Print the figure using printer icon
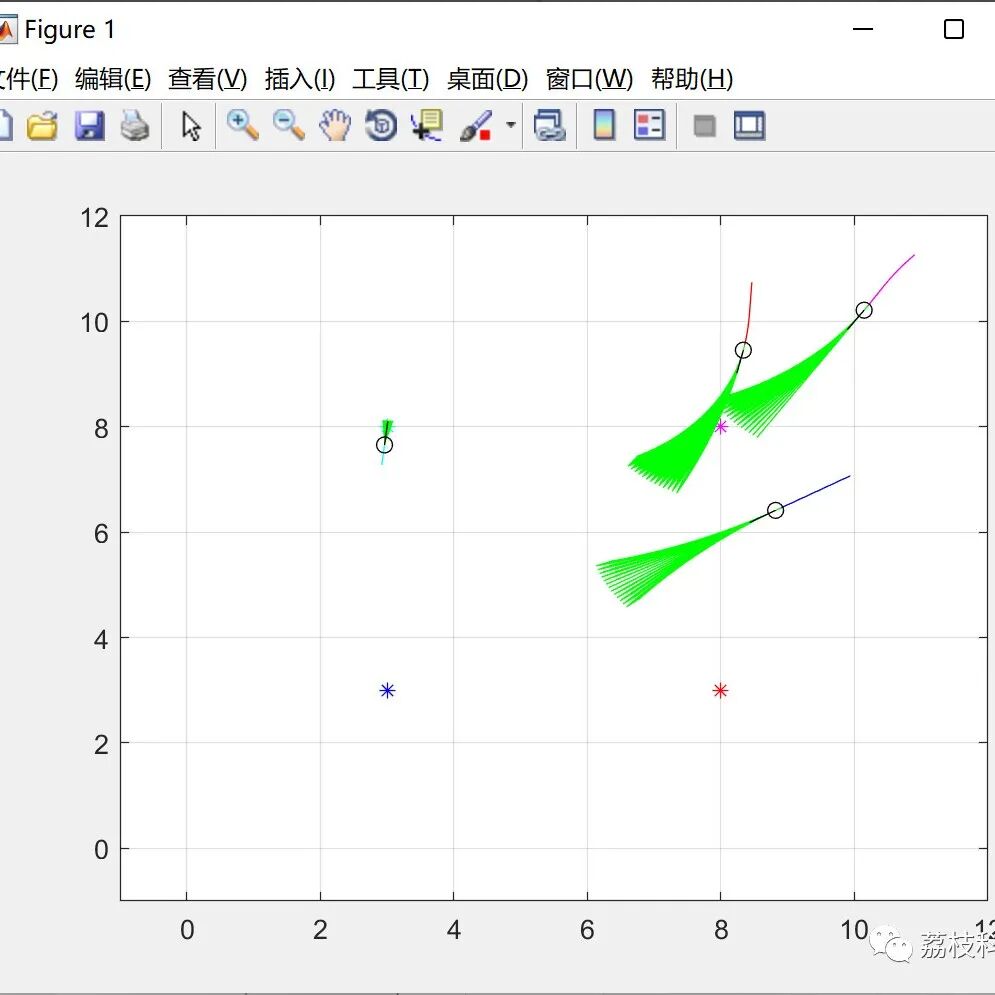995x995 pixels. pyautogui.click(x=135, y=125)
